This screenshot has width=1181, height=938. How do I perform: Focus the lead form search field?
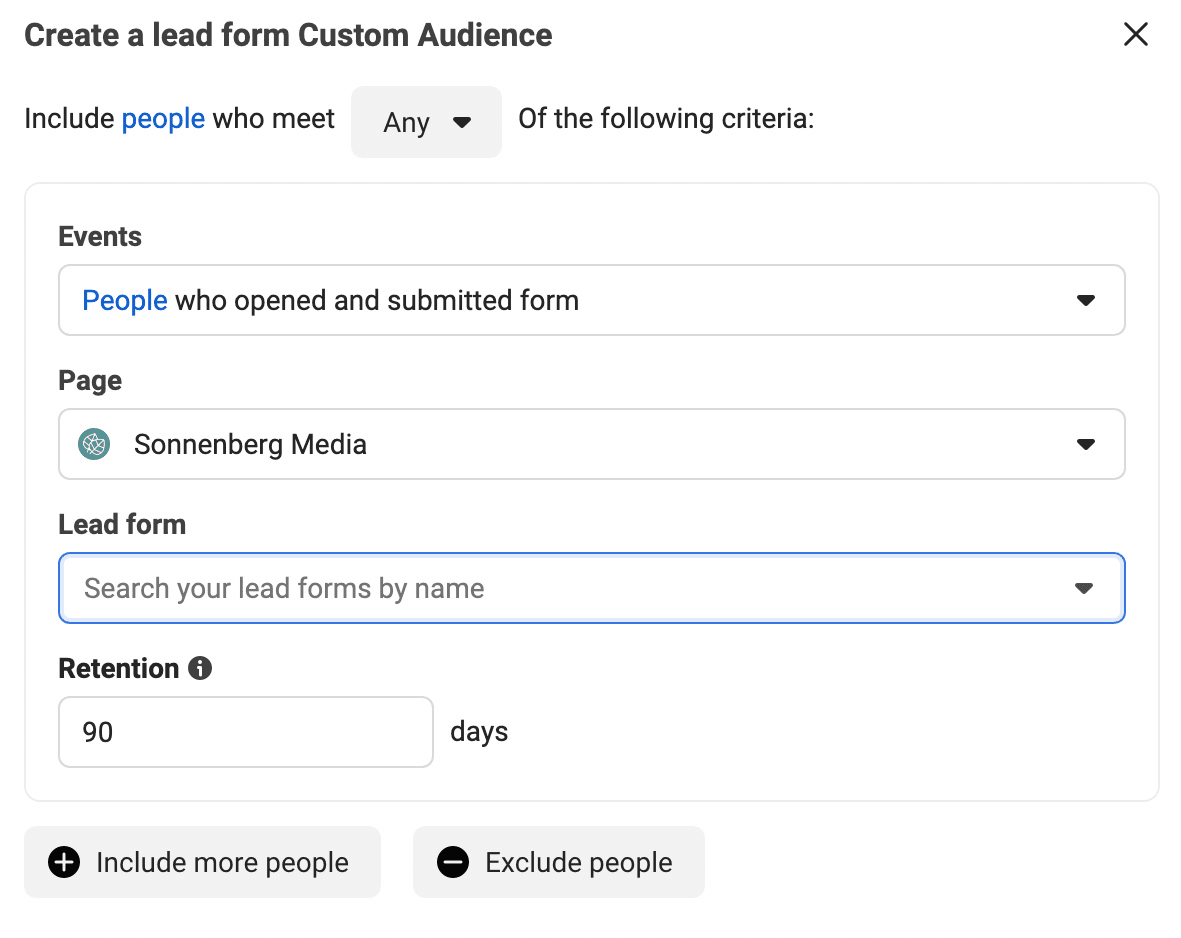[x=560, y=588]
